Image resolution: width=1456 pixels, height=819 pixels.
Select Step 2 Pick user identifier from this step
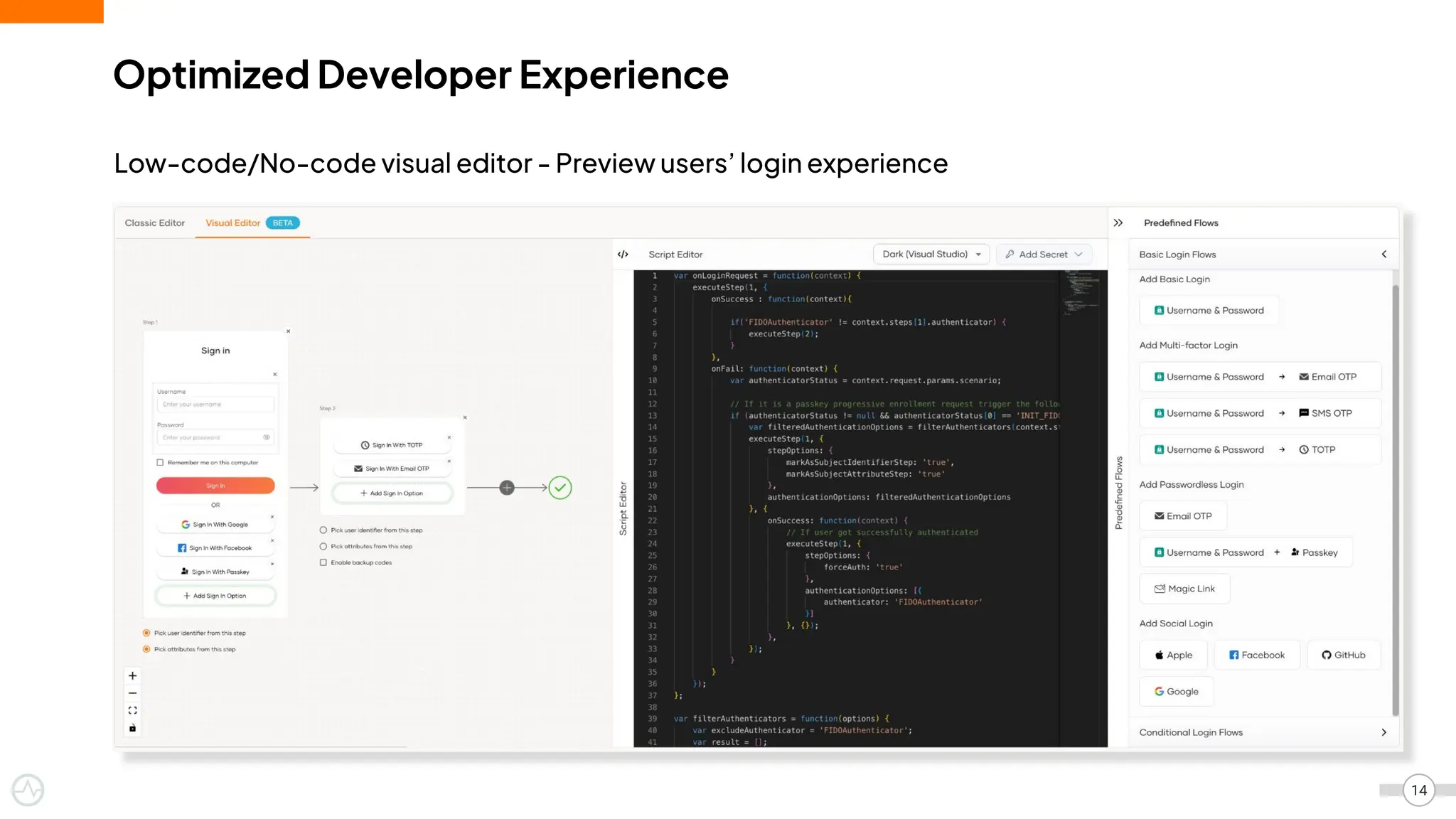pos(323,530)
